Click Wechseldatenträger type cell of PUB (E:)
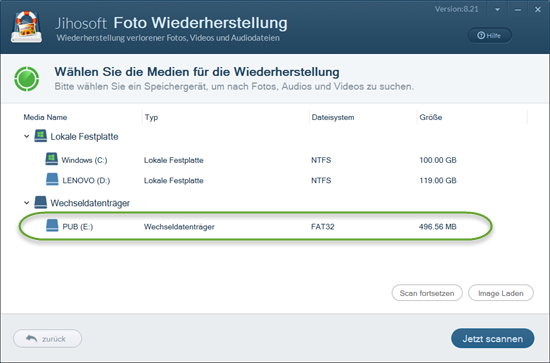The width and height of the screenshot is (550, 363). (179, 227)
